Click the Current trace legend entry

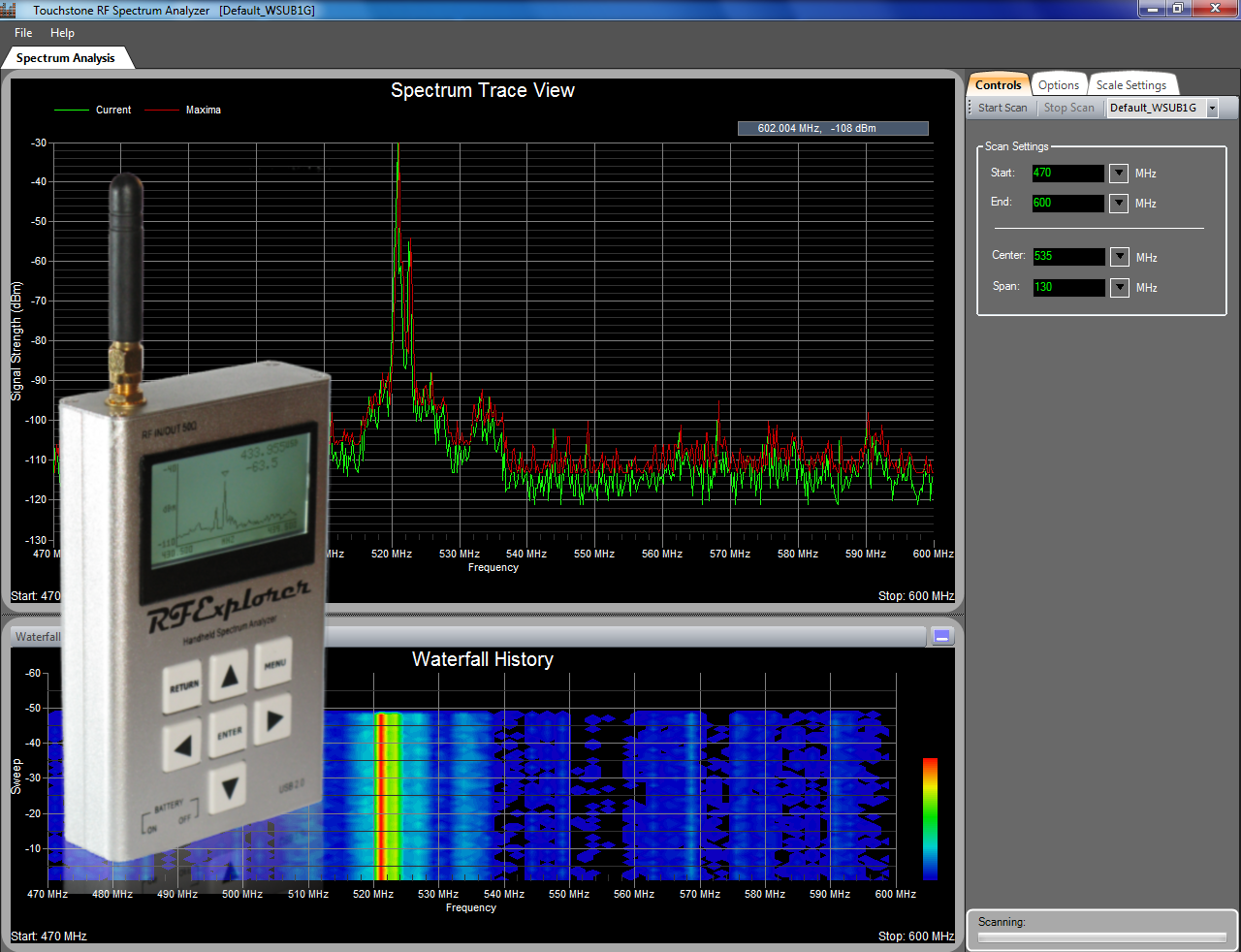pos(93,111)
